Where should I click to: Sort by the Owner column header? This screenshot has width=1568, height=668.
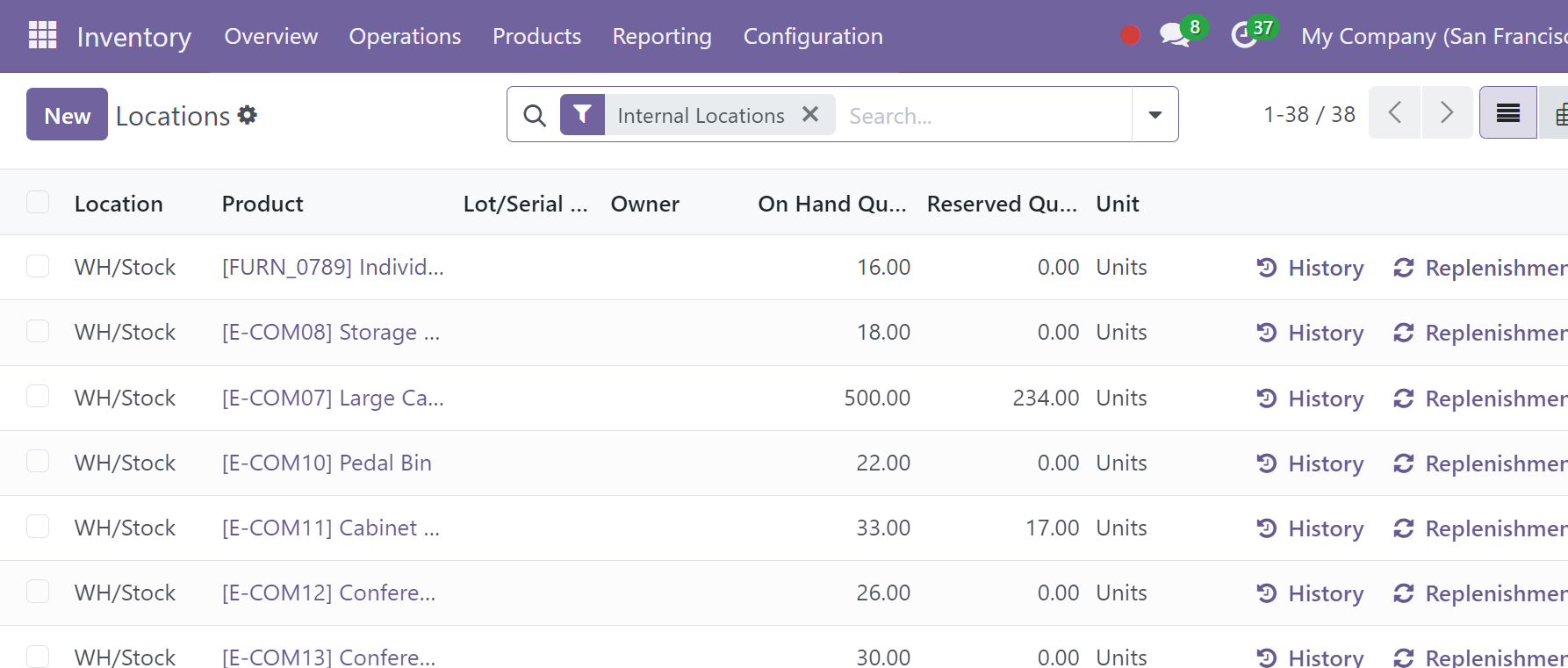tap(645, 204)
